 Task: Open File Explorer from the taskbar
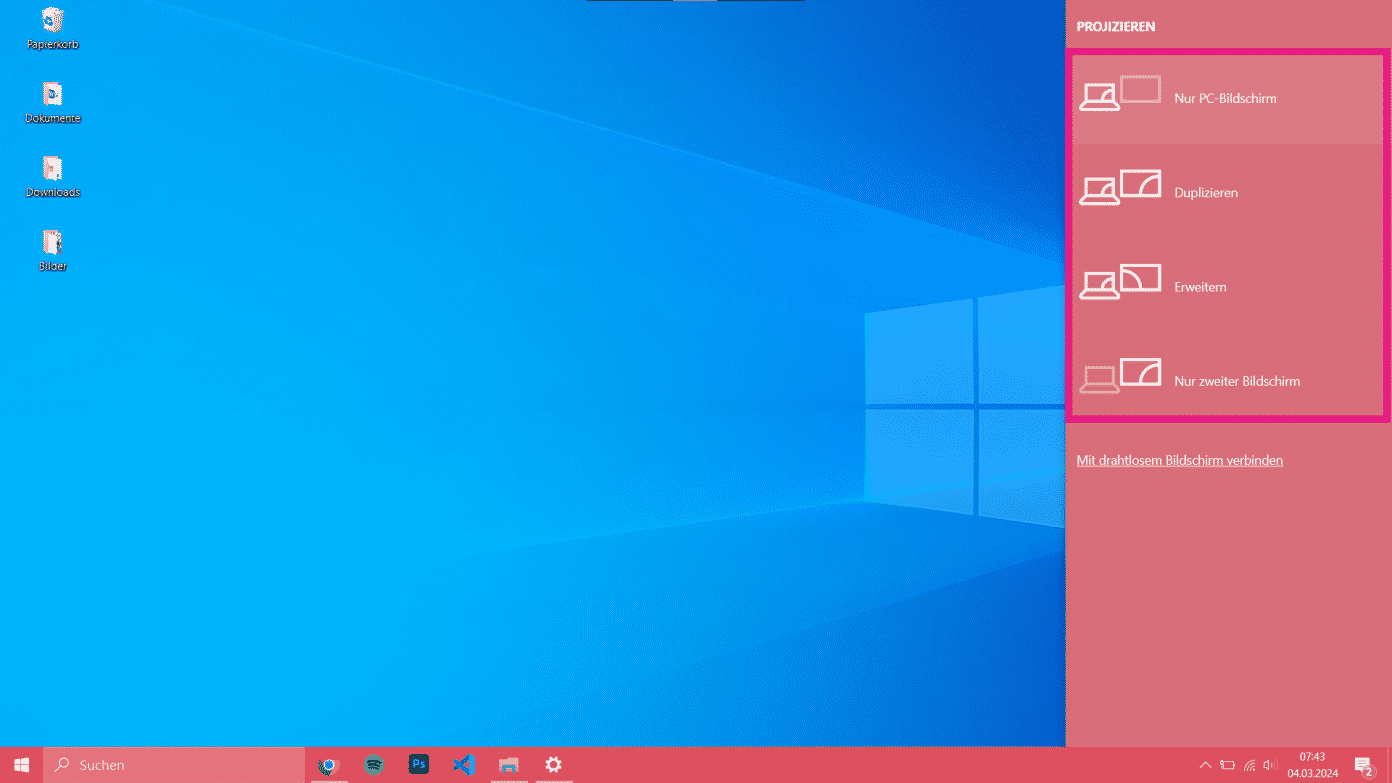coord(509,765)
